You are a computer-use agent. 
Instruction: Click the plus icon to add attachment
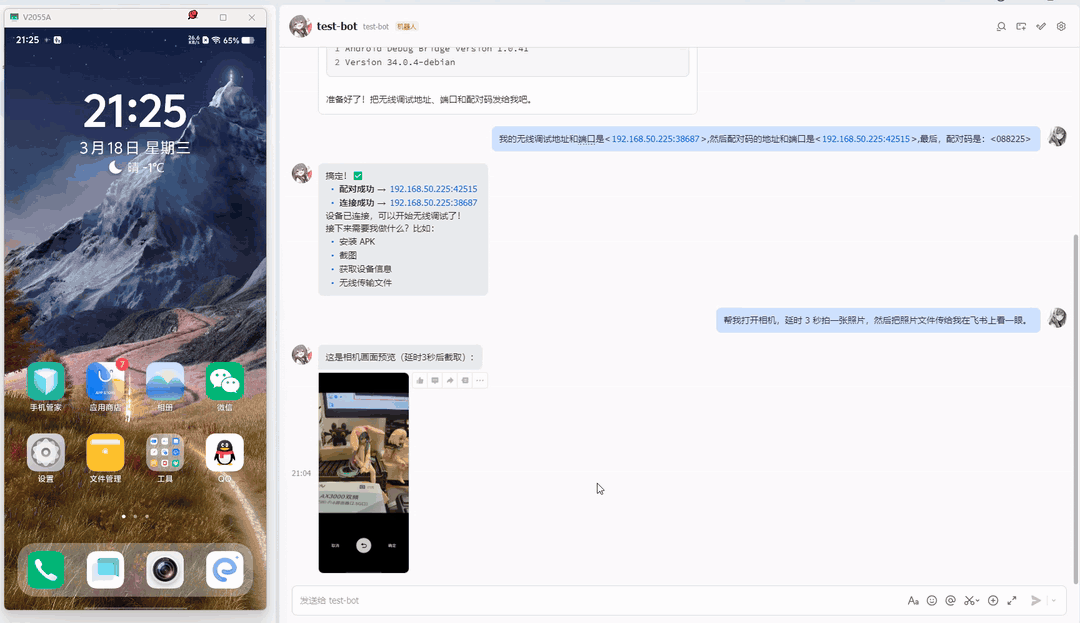[993, 600]
